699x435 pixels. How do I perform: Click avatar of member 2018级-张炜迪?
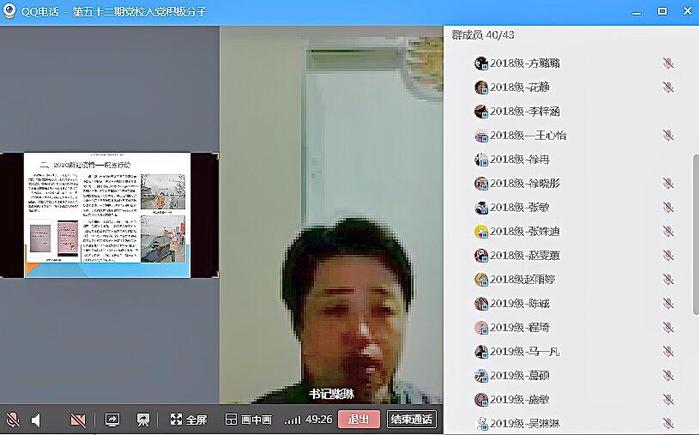click(481, 231)
